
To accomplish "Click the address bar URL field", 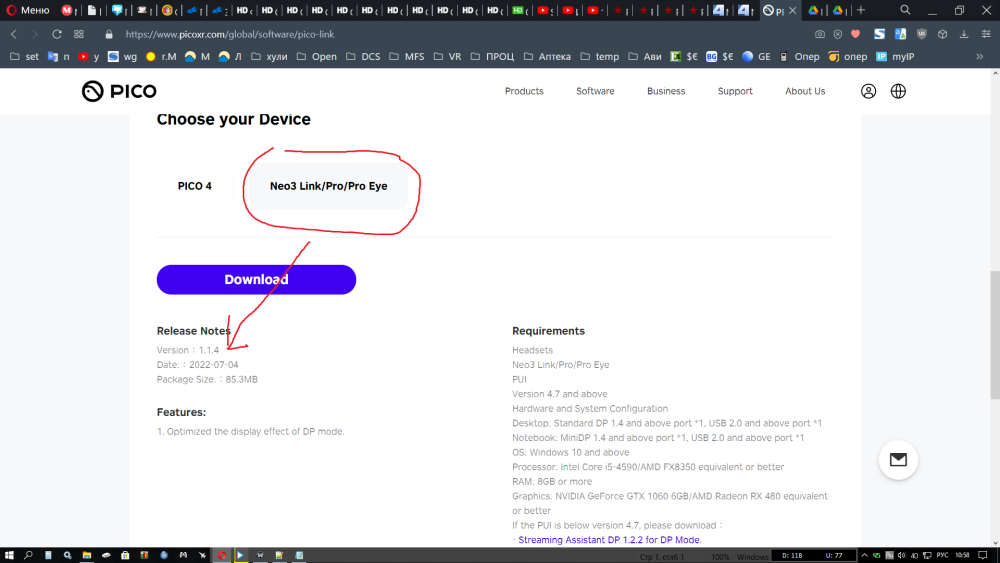I will click(x=400, y=34).
